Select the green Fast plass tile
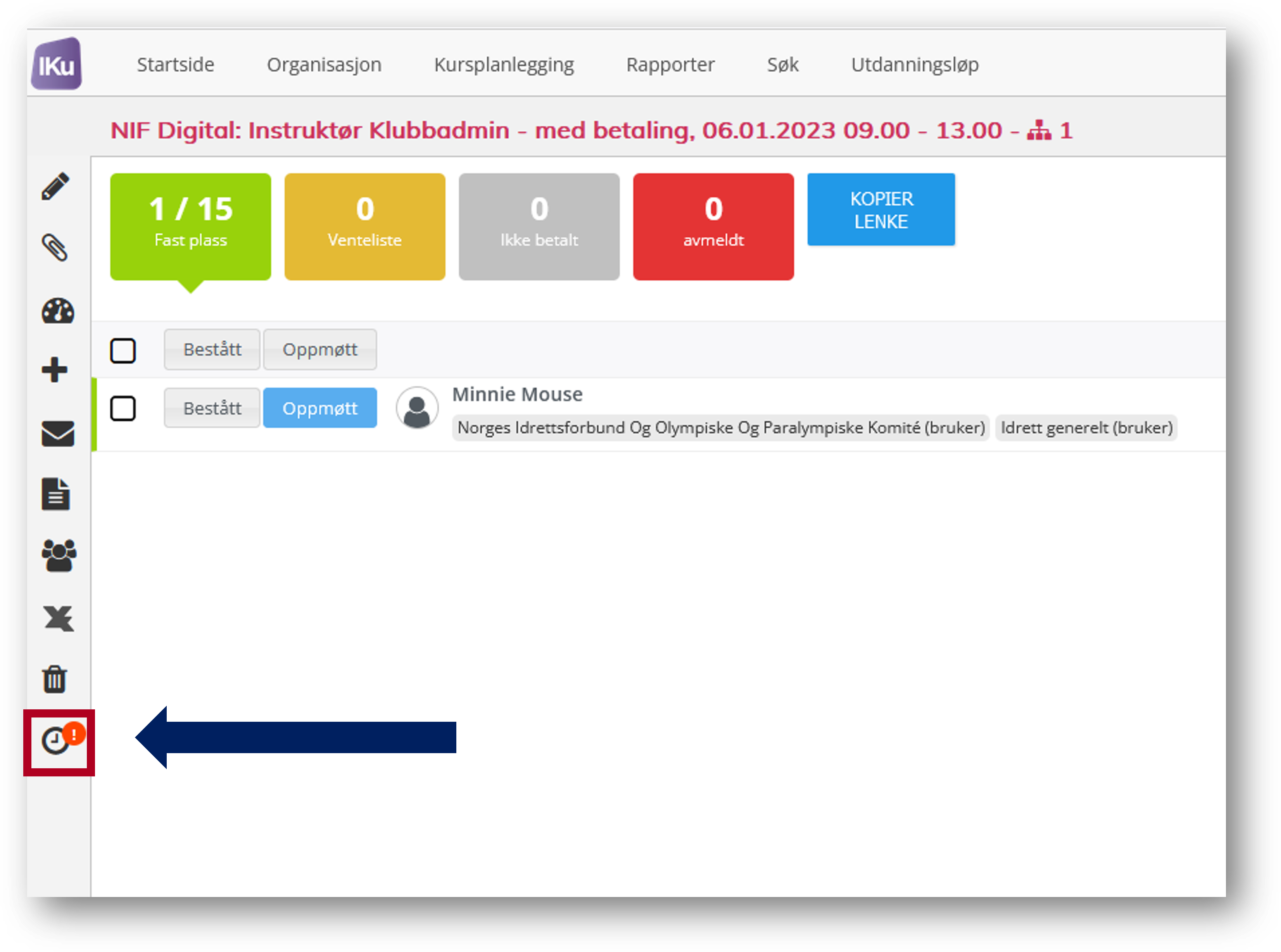This screenshot has height=952, width=1281. pyautogui.click(x=191, y=227)
